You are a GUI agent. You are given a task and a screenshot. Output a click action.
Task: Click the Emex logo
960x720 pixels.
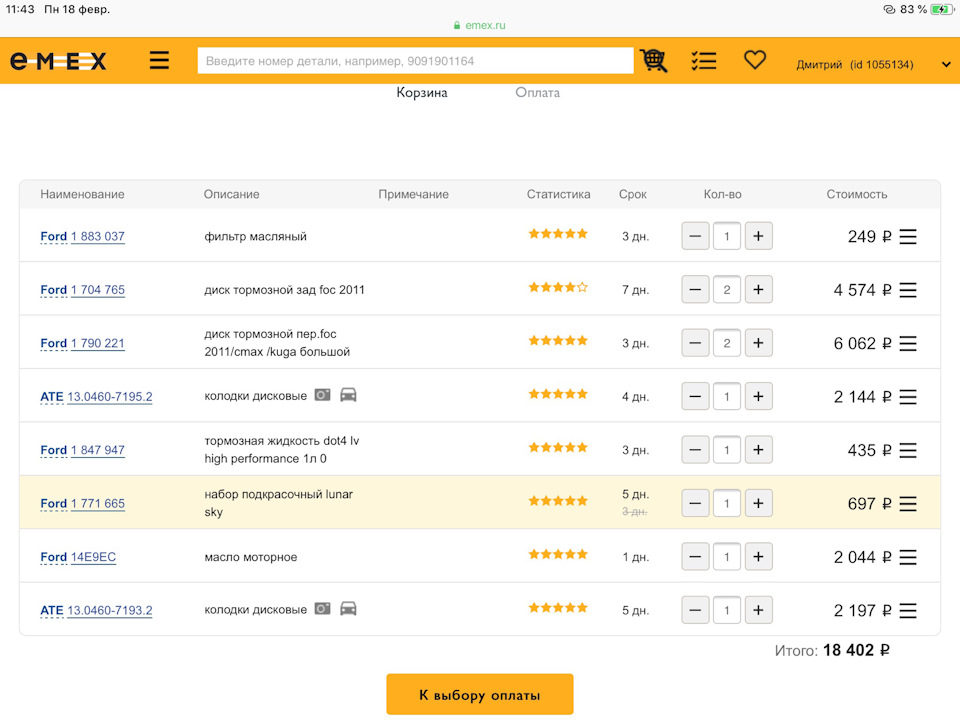point(58,61)
